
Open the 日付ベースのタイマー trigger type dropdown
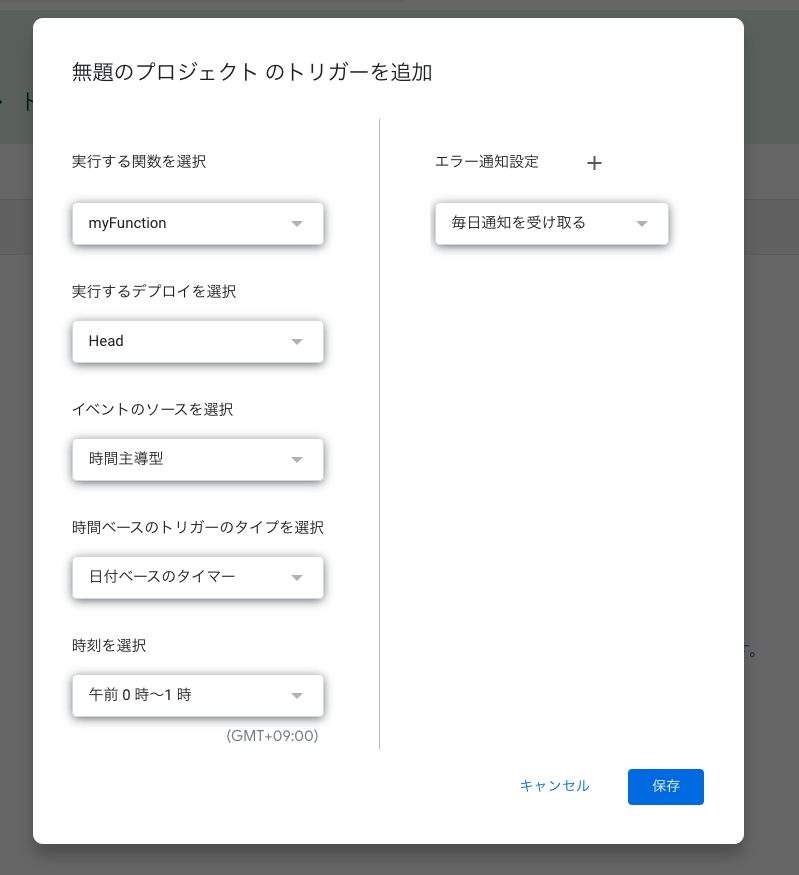pos(197,577)
